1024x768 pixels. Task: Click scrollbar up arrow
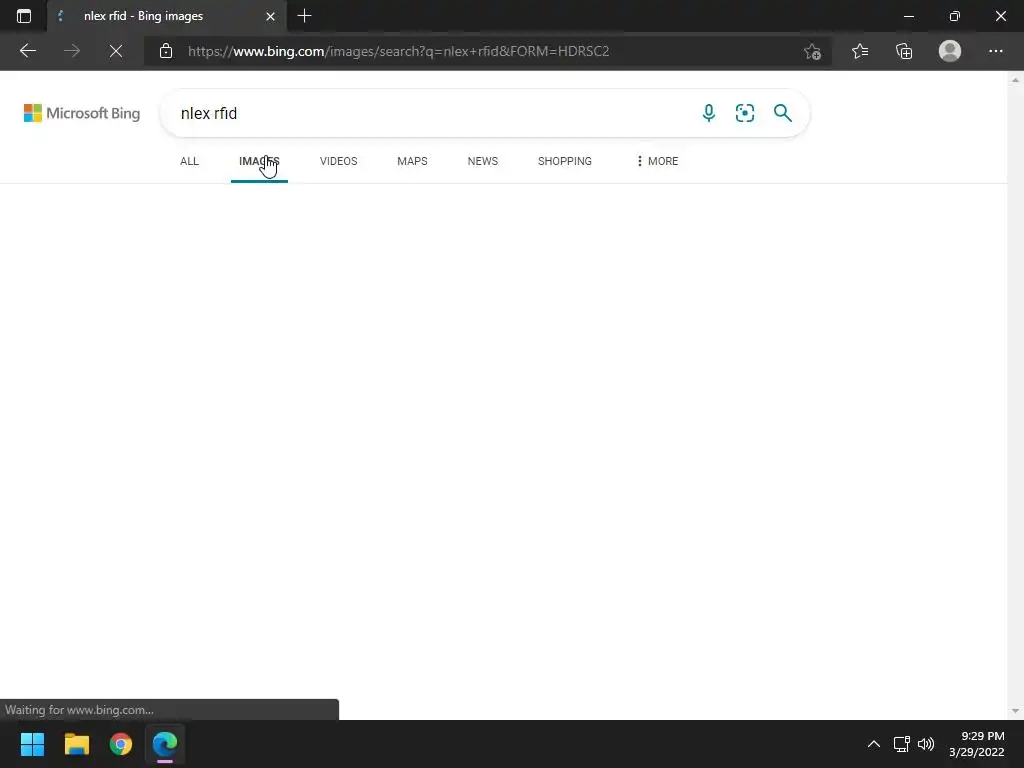(1015, 80)
